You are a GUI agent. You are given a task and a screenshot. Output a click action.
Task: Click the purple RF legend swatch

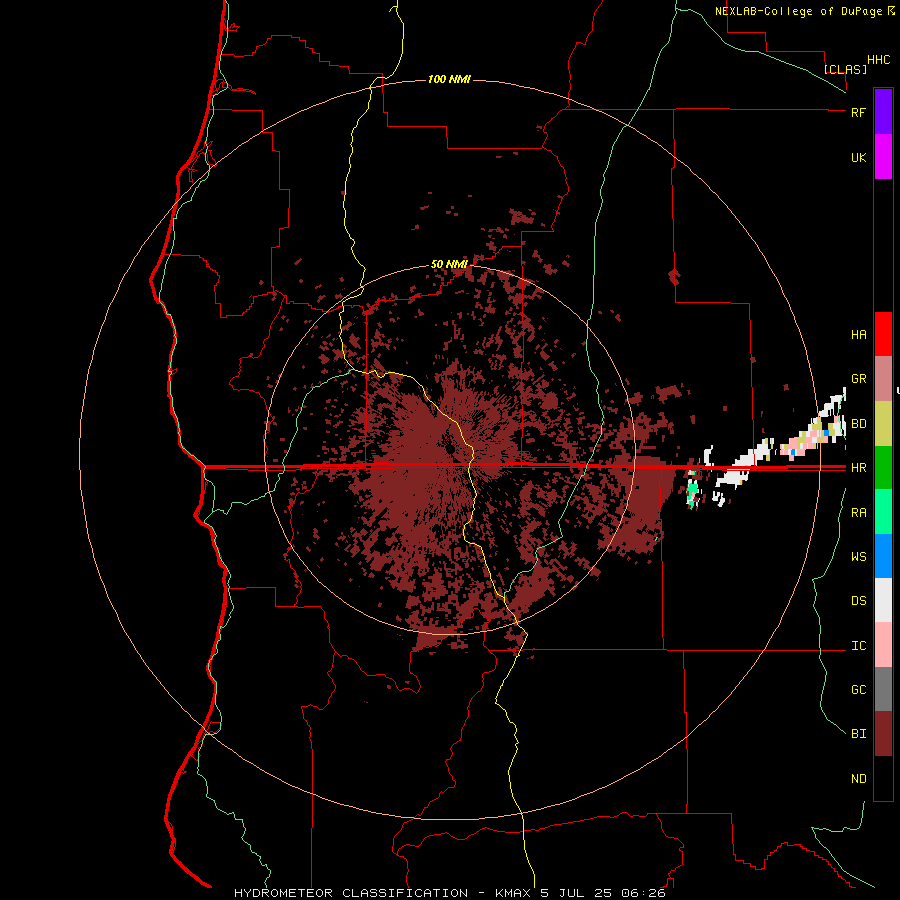click(x=883, y=112)
